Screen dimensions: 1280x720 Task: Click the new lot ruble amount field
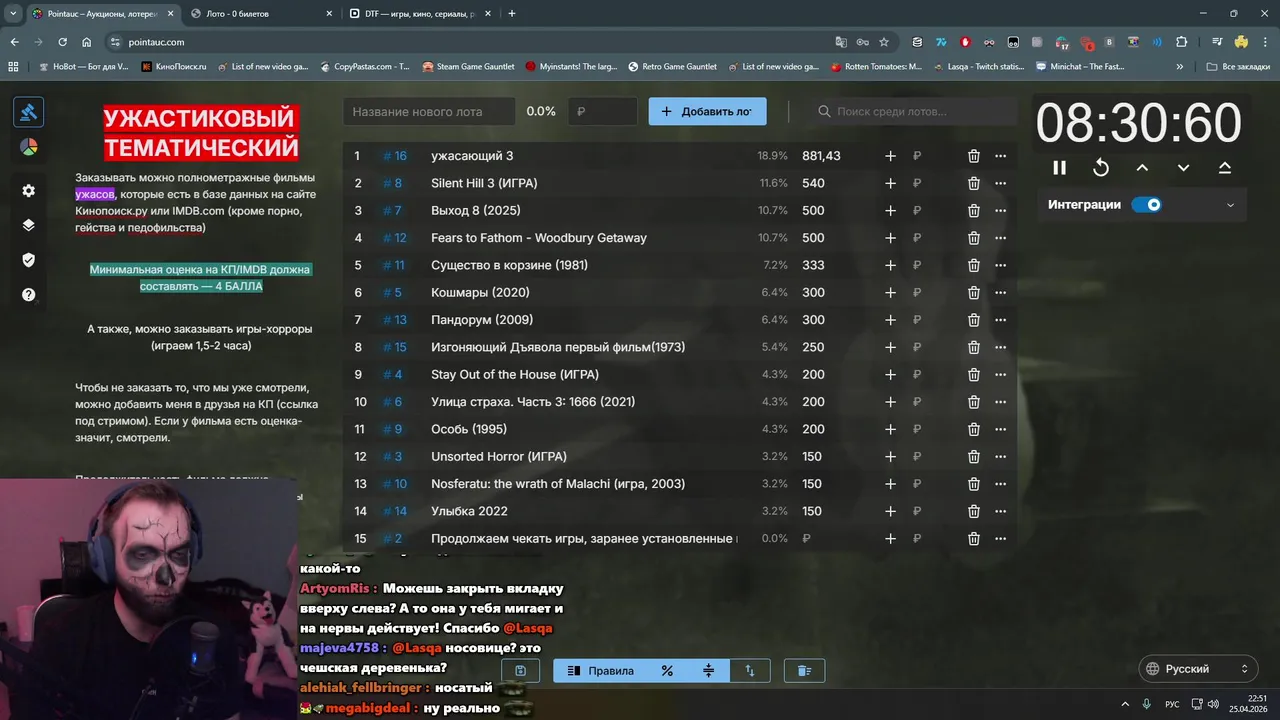click(602, 112)
